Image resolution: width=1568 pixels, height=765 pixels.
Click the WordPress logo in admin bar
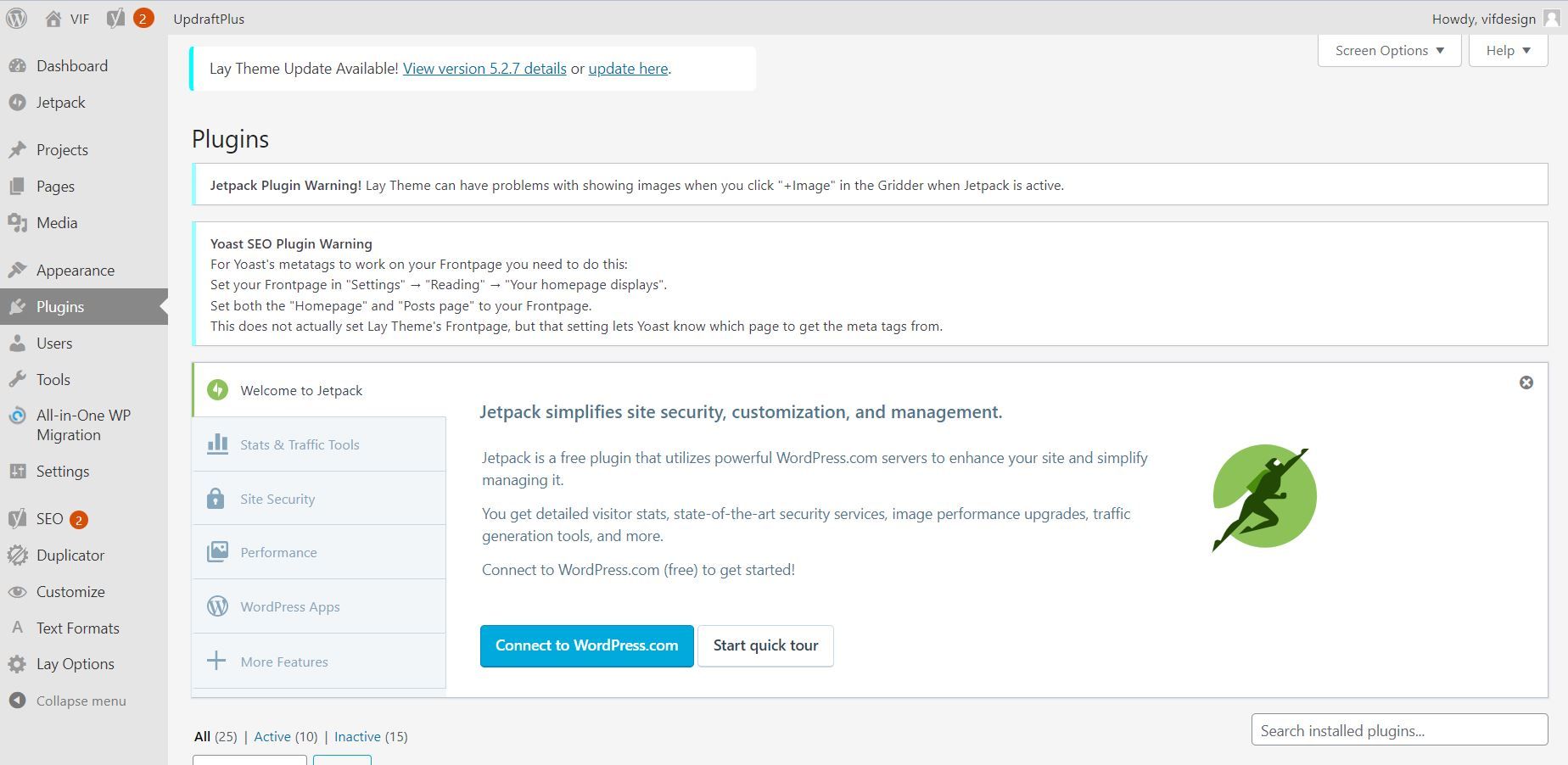[16, 19]
